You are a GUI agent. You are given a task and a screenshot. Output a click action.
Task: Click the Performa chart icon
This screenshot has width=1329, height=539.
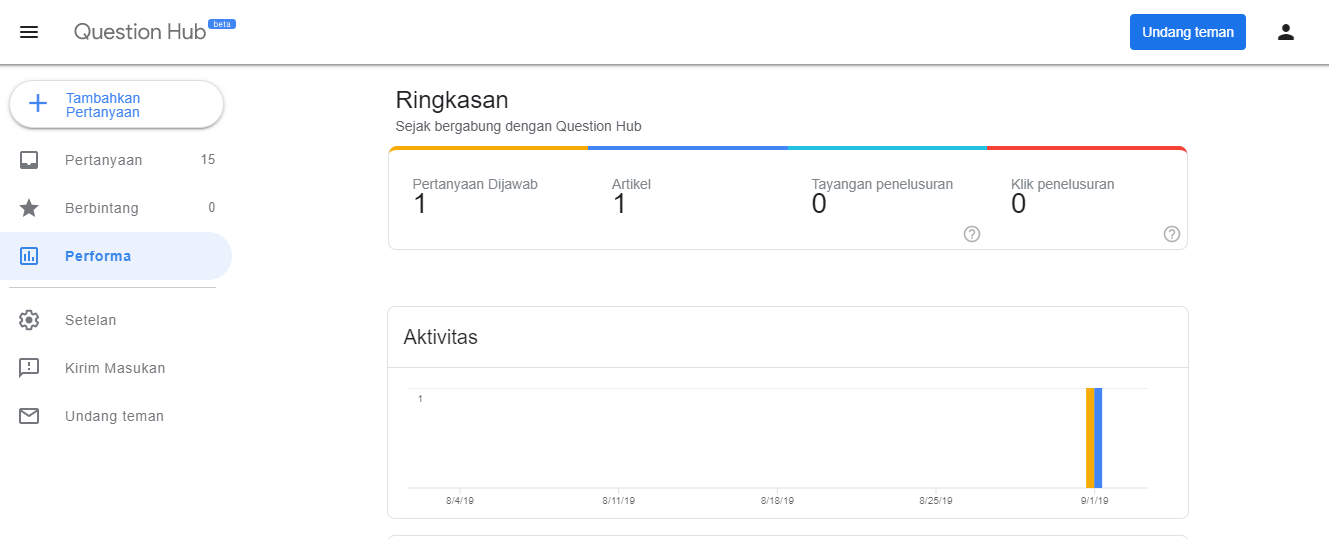coord(29,256)
